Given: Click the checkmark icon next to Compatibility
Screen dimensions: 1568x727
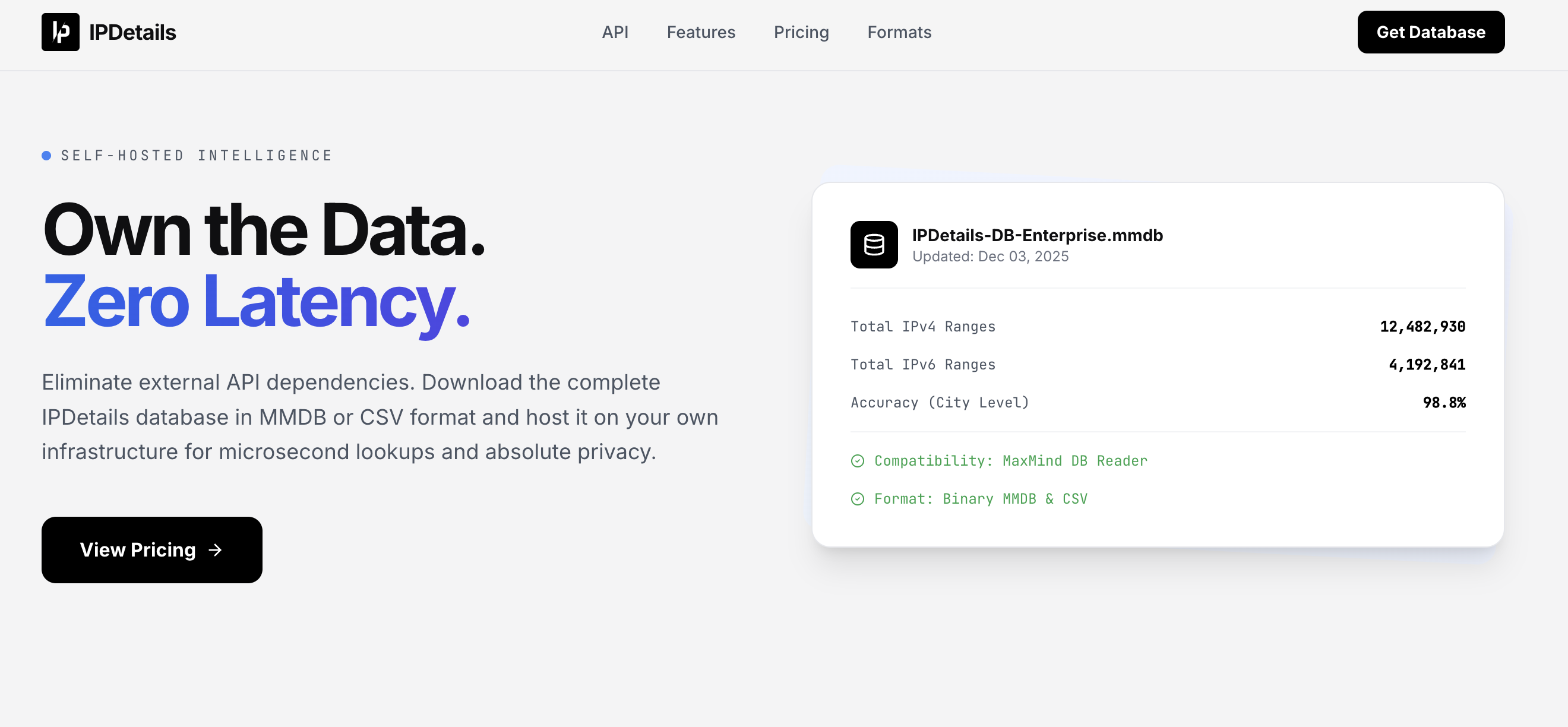Looking at the screenshot, I should point(857,461).
